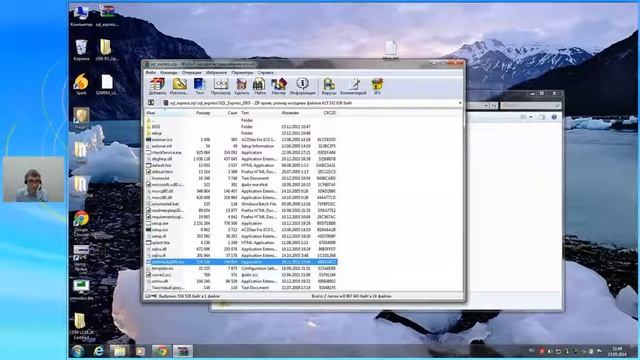Select the setup.ico file row

[x=241, y=230]
